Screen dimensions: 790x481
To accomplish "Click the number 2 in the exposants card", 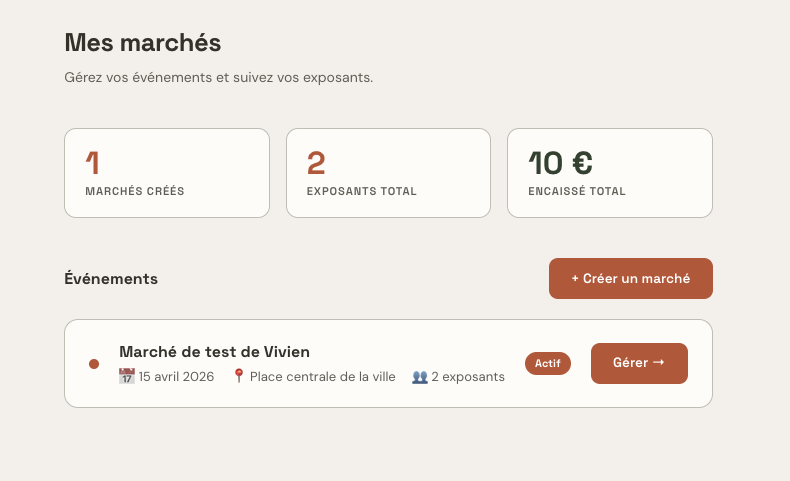I will click(316, 163).
